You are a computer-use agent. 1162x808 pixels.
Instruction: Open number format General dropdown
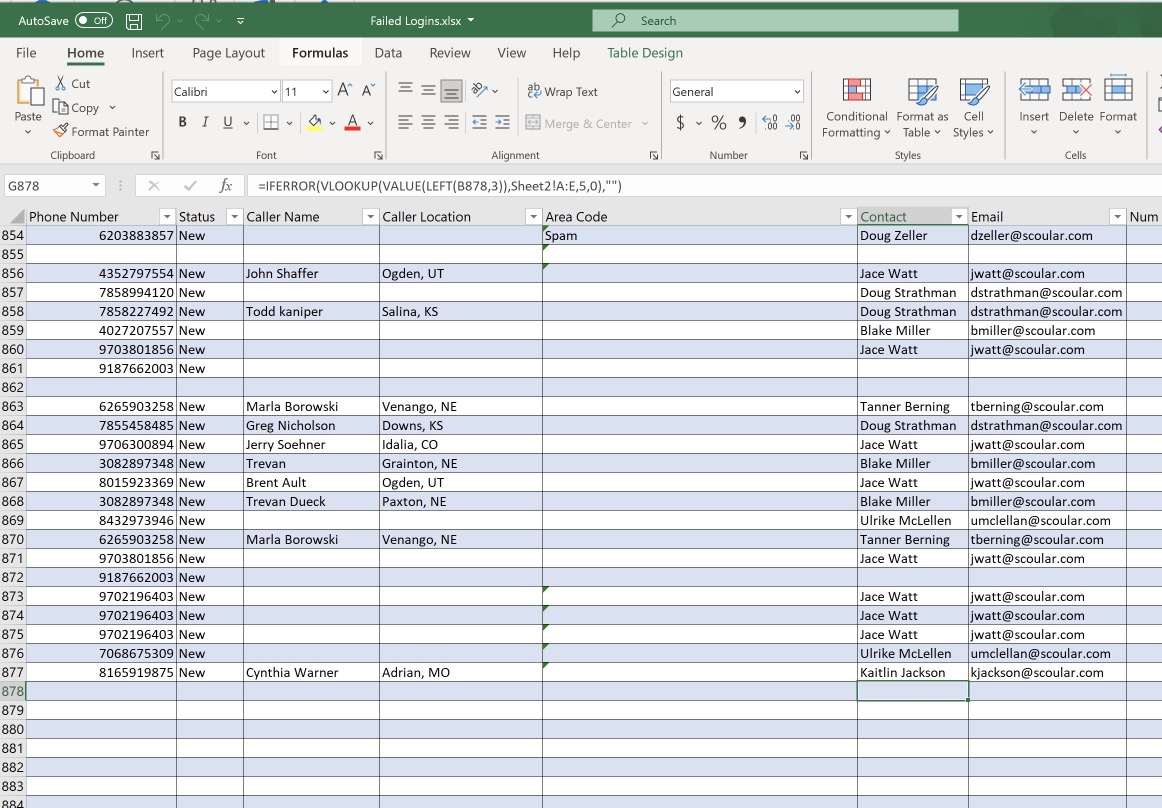click(x=797, y=92)
